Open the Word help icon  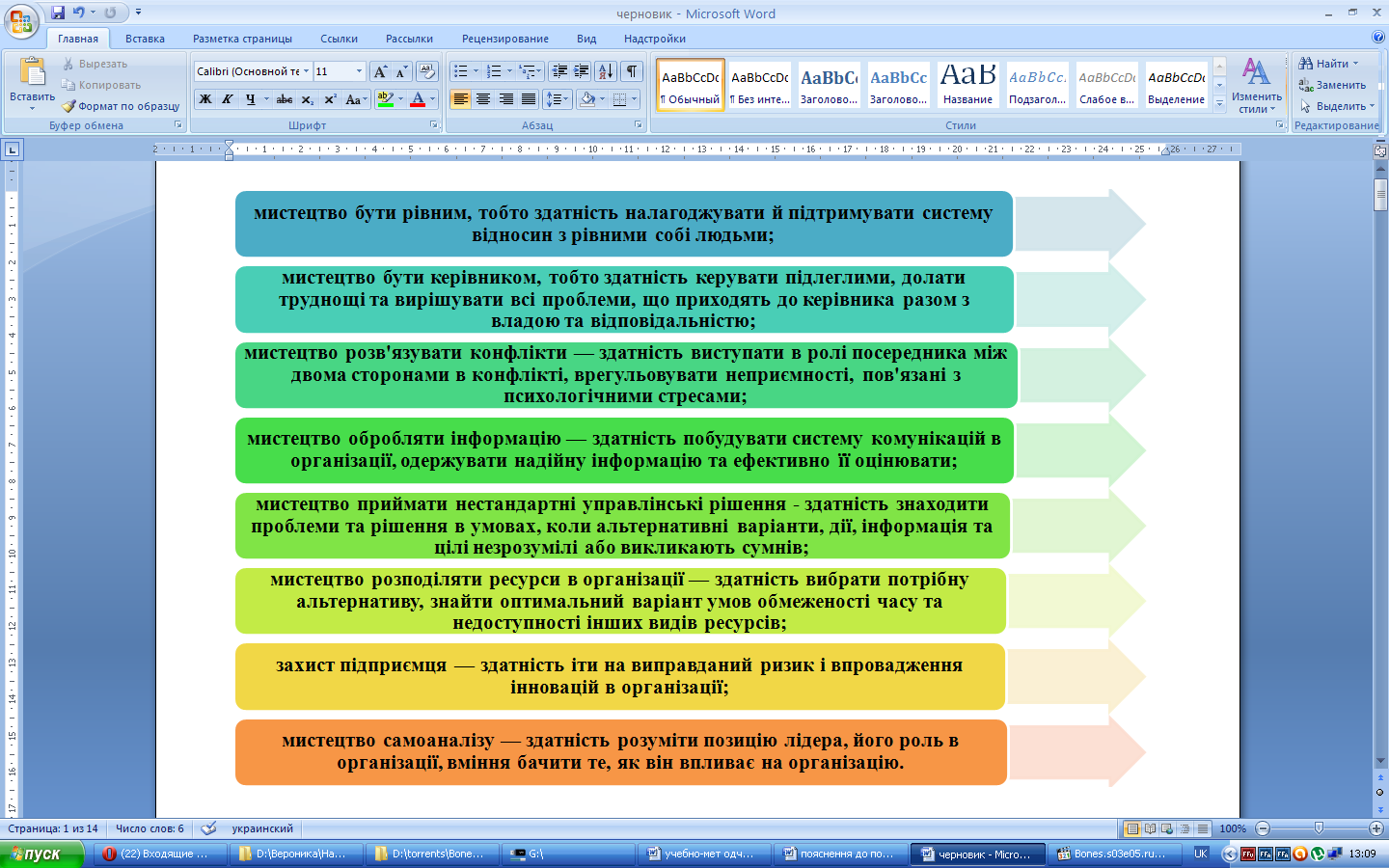[x=1377, y=38]
